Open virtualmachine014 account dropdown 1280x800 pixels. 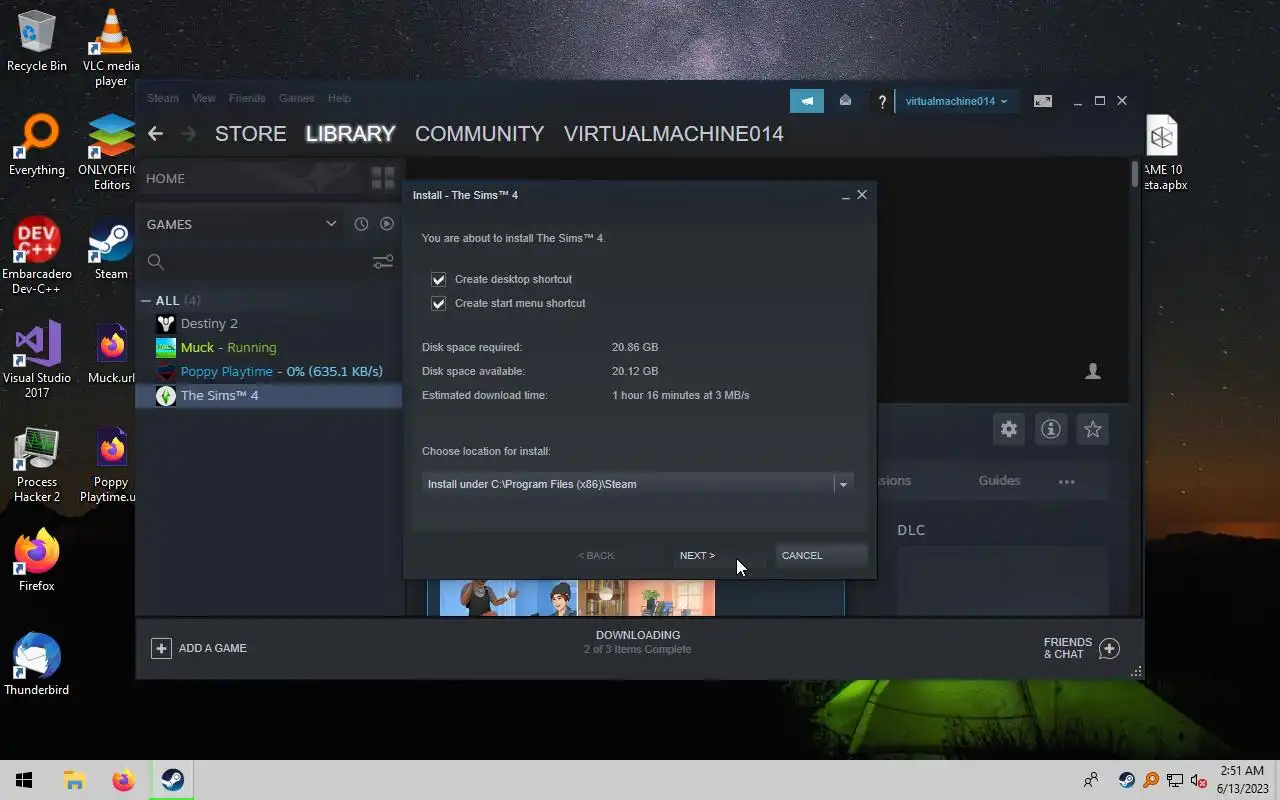pyautogui.click(x=956, y=101)
